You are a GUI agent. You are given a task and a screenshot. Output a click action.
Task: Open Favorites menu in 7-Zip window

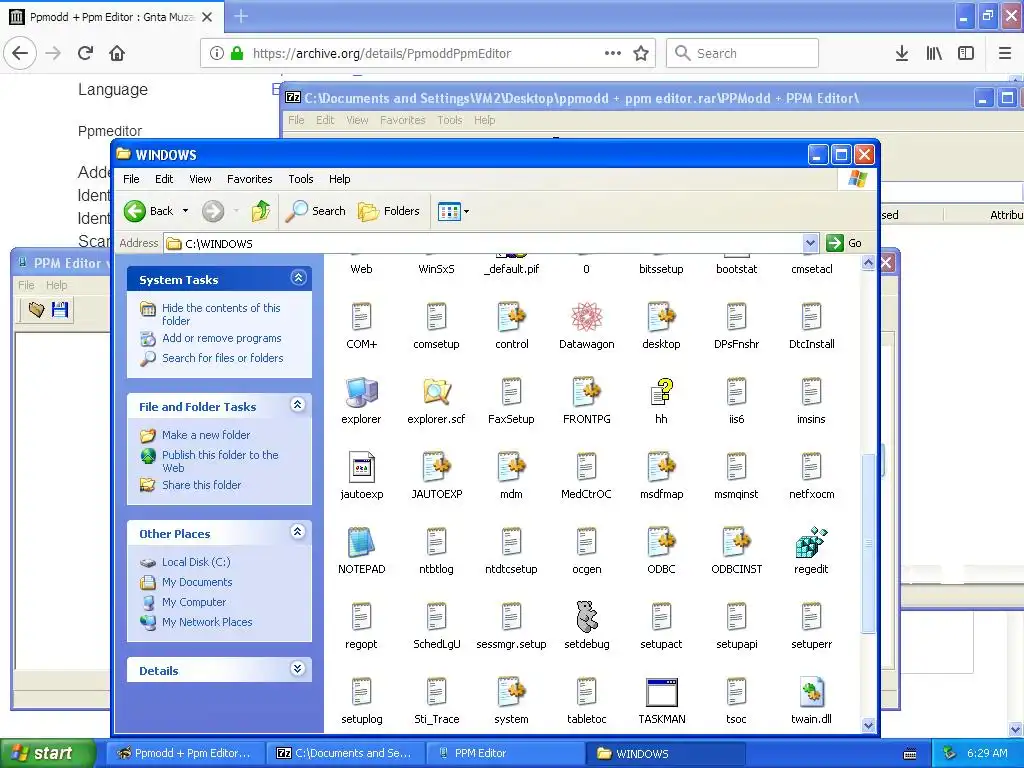(x=402, y=120)
